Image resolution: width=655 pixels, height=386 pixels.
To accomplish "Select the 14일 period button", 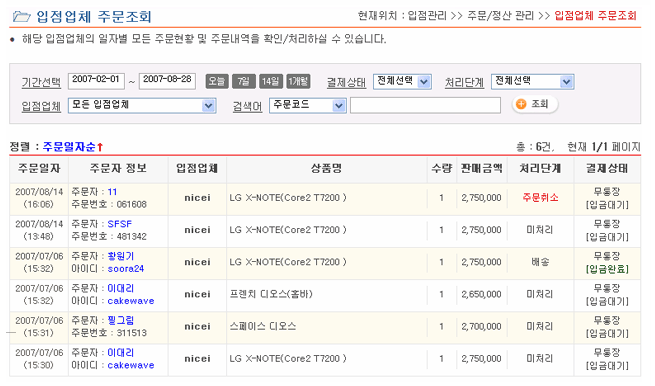I will click(271, 81).
